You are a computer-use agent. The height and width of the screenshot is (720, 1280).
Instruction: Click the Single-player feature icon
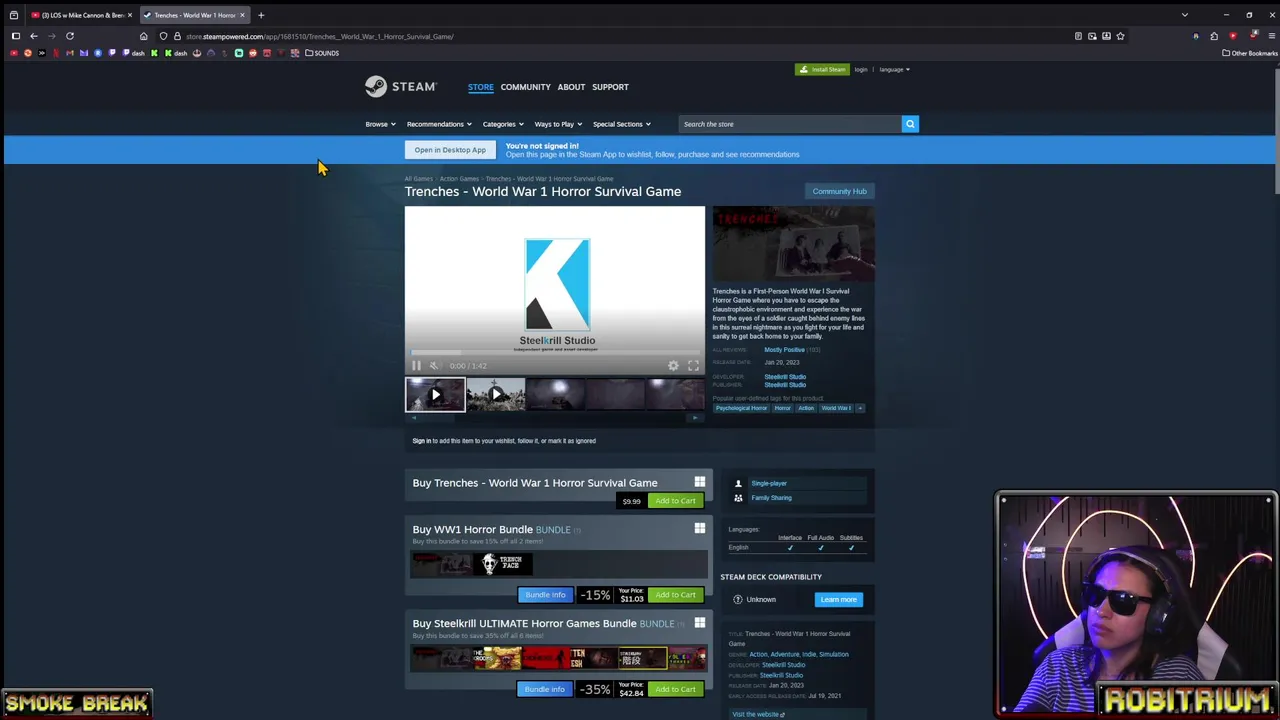pos(738,484)
